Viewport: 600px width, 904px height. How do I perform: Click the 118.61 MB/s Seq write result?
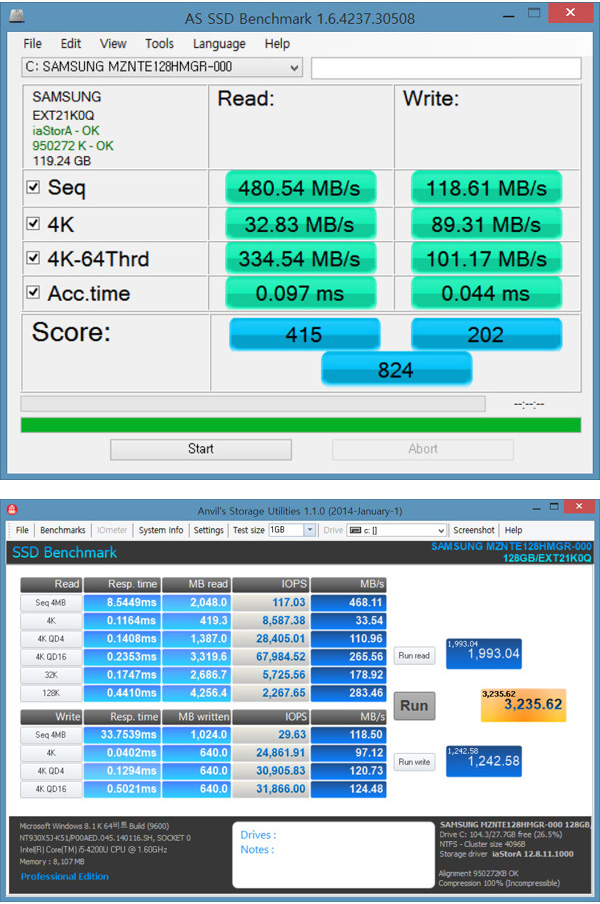pyautogui.click(x=486, y=188)
